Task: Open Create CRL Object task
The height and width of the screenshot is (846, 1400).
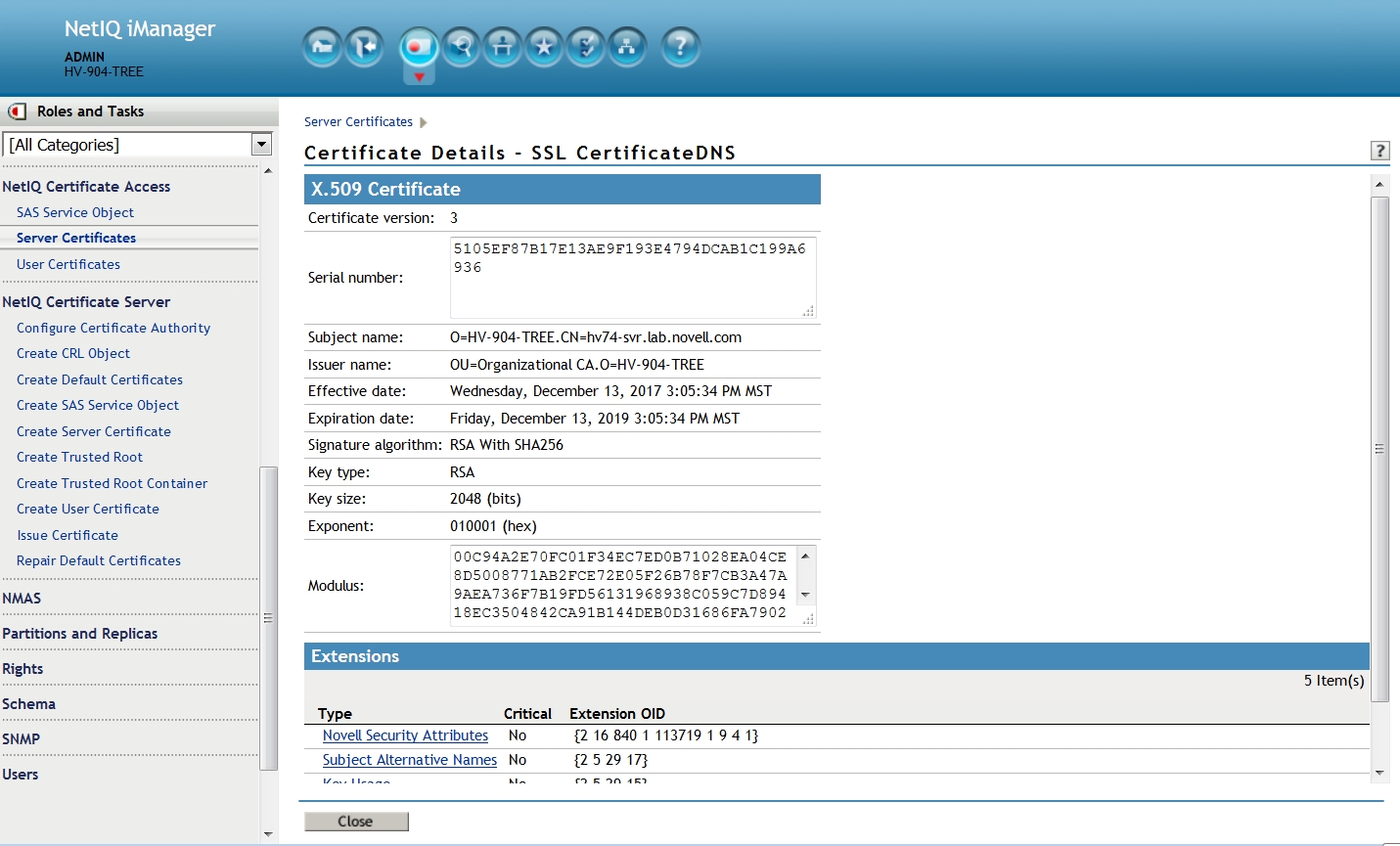Action: (x=73, y=354)
